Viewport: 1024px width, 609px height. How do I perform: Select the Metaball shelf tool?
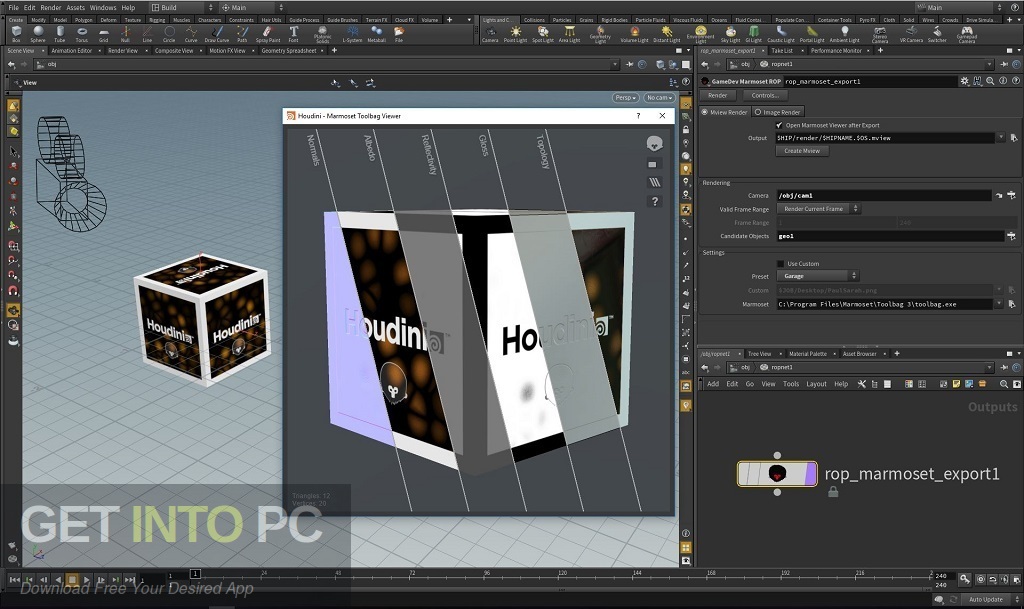377,30
